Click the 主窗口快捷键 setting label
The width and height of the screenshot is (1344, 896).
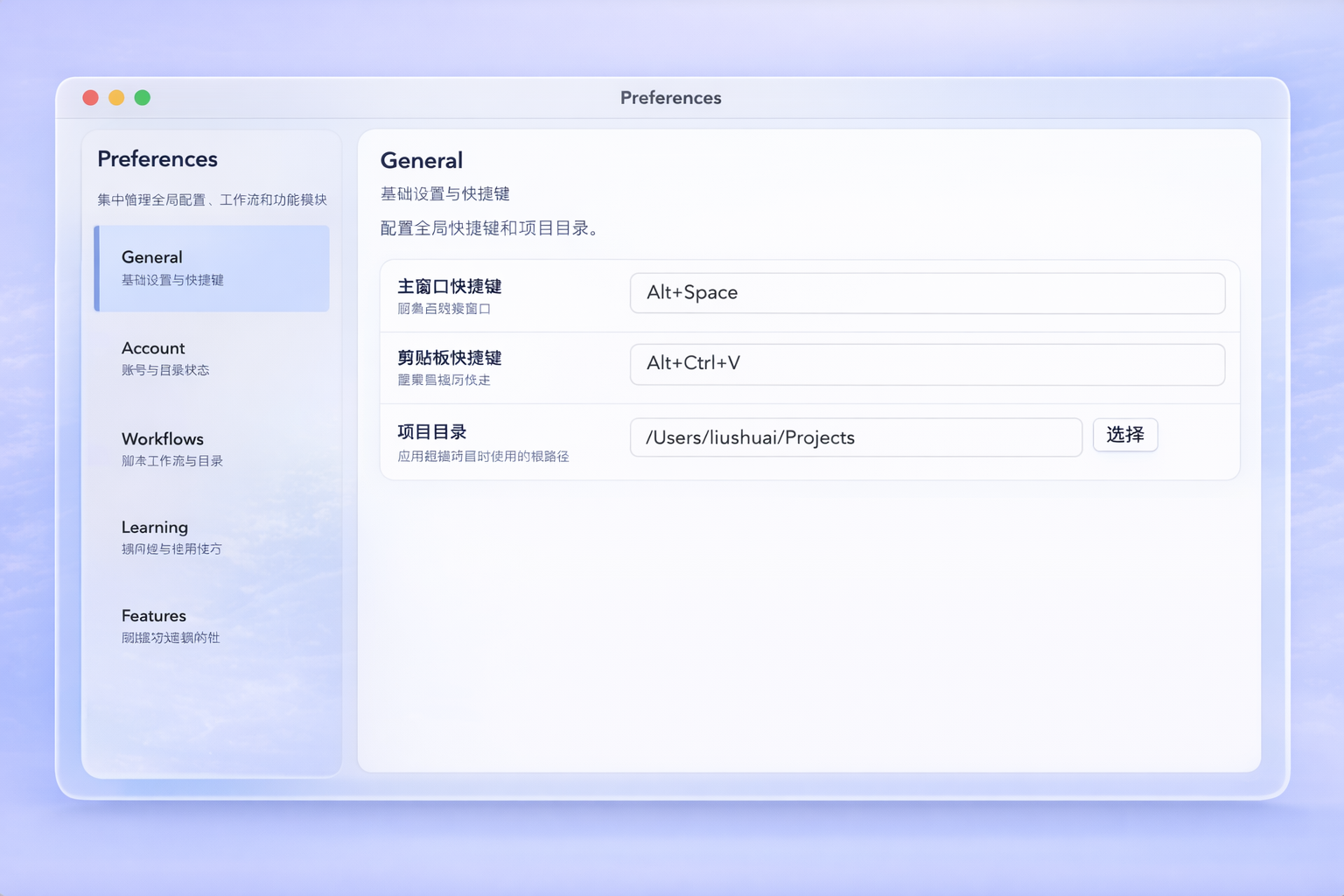click(x=449, y=287)
